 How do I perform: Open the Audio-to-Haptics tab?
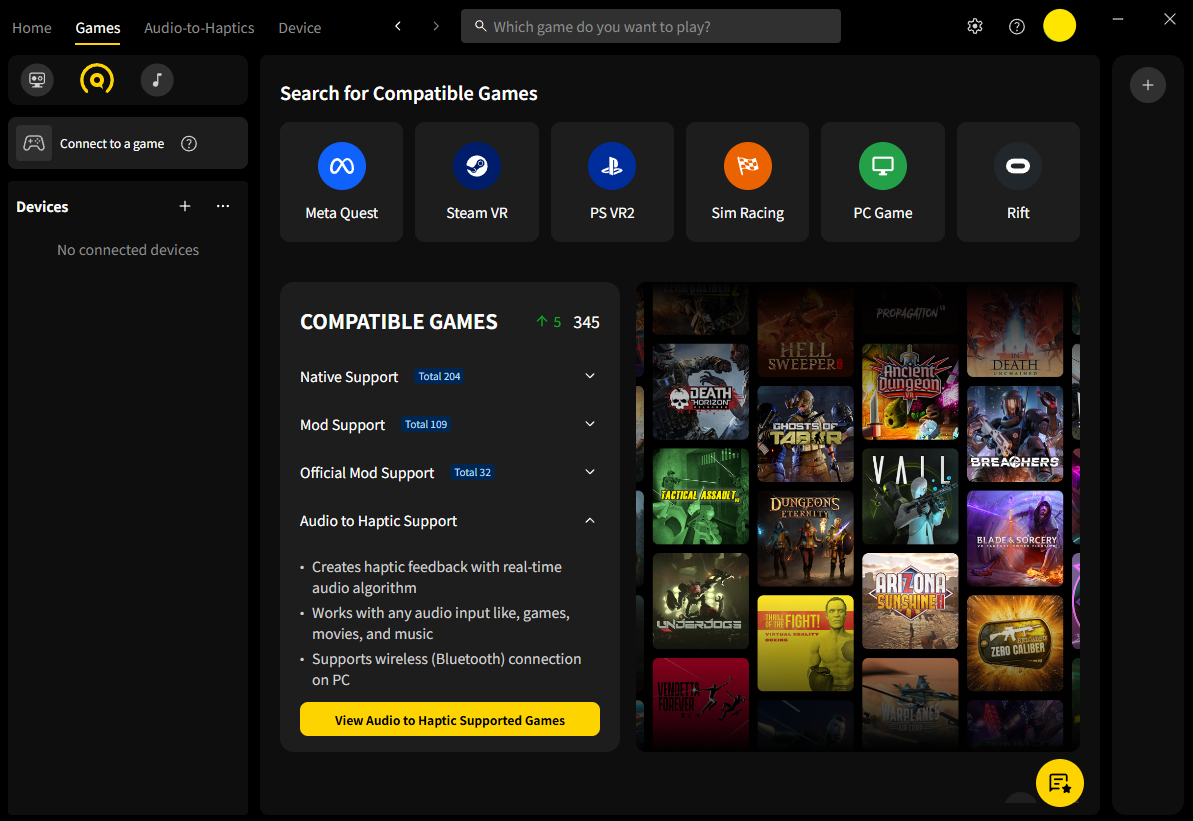(x=199, y=27)
